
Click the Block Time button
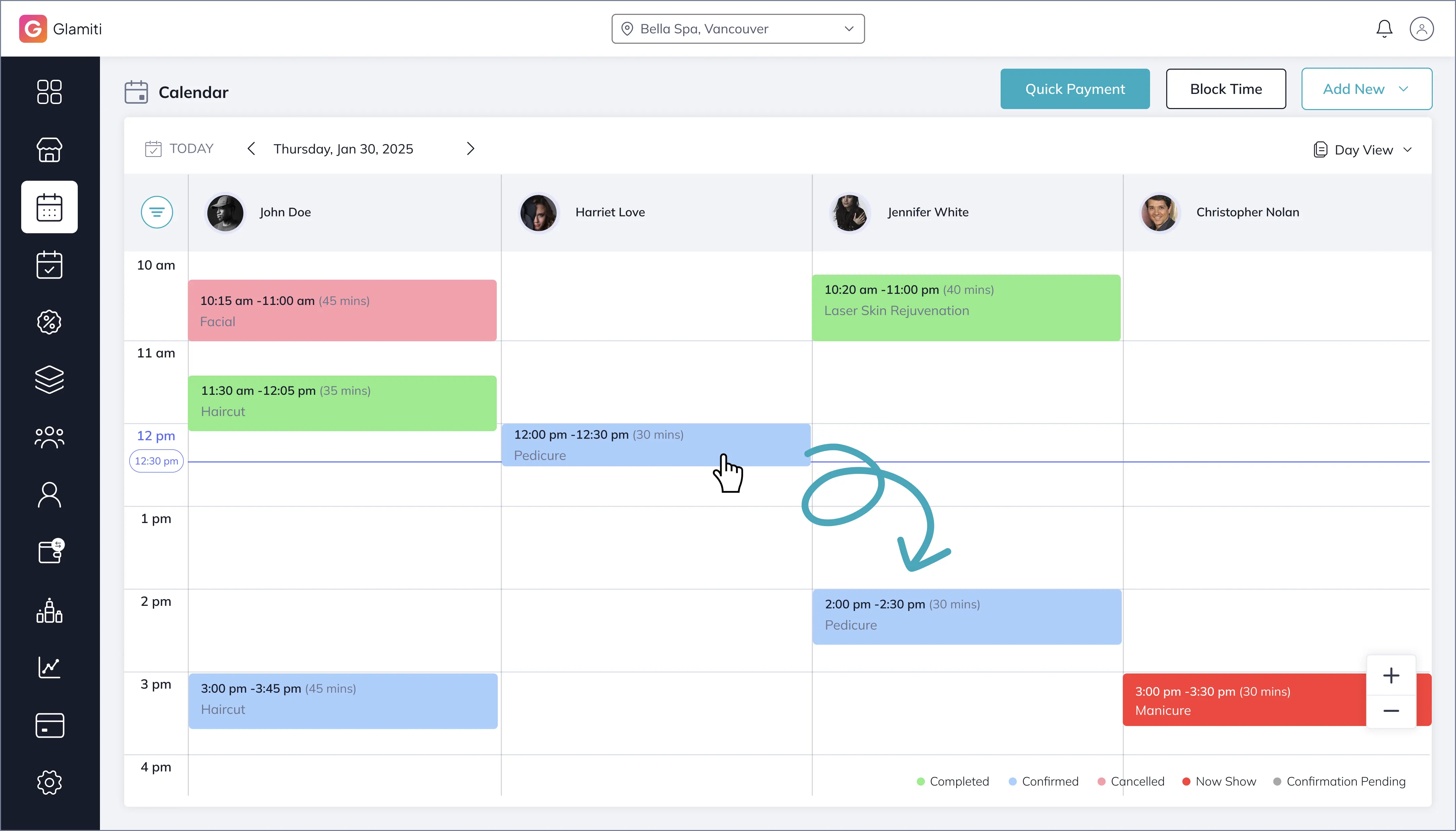1226,89
